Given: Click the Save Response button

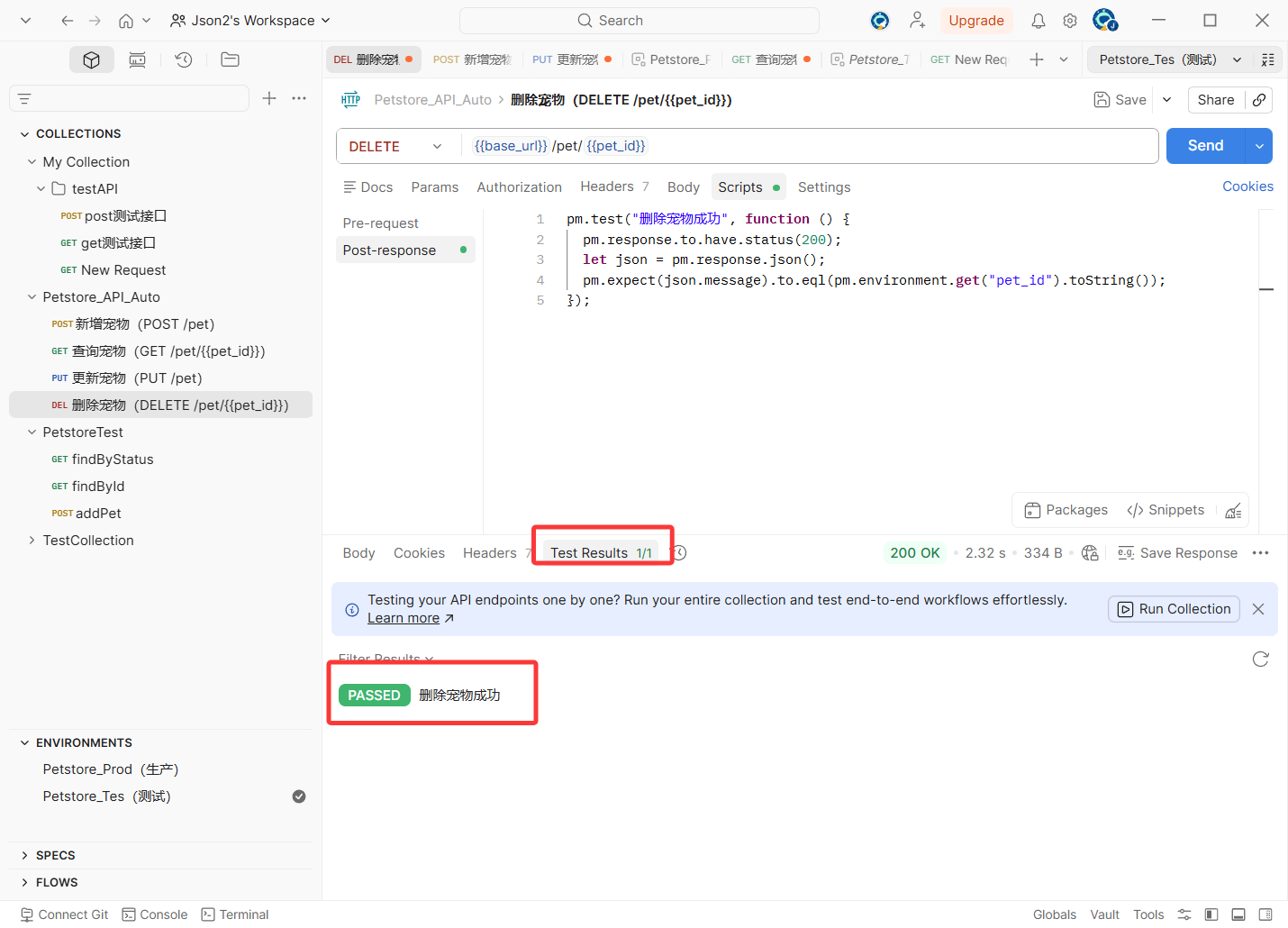Looking at the screenshot, I should pos(1177,553).
